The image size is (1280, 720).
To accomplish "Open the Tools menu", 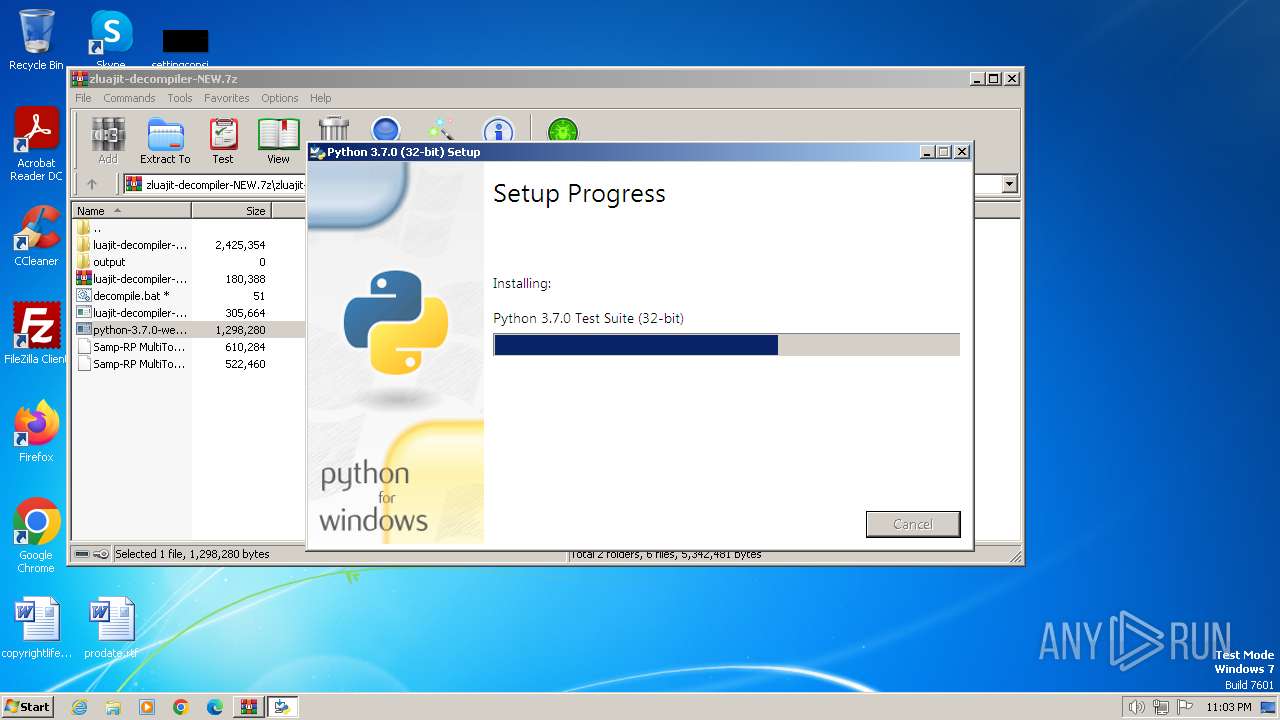I will [x=180, y=98].
